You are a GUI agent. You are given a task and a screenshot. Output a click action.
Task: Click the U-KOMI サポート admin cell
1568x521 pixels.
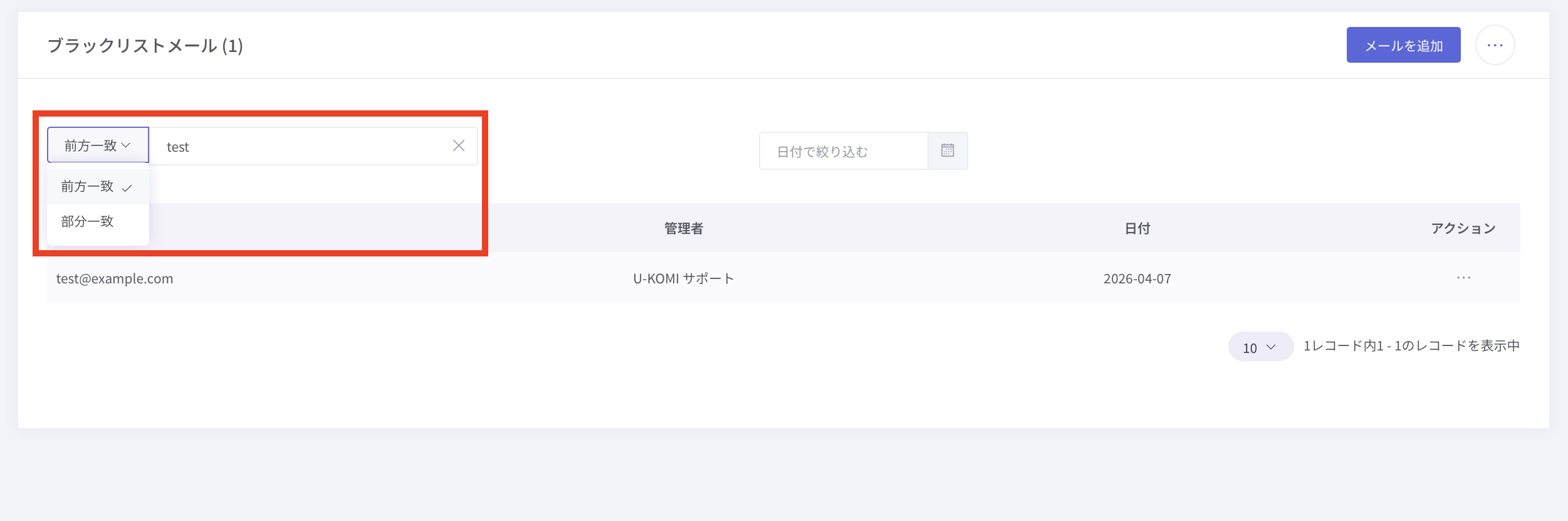[x=683, y=278]
